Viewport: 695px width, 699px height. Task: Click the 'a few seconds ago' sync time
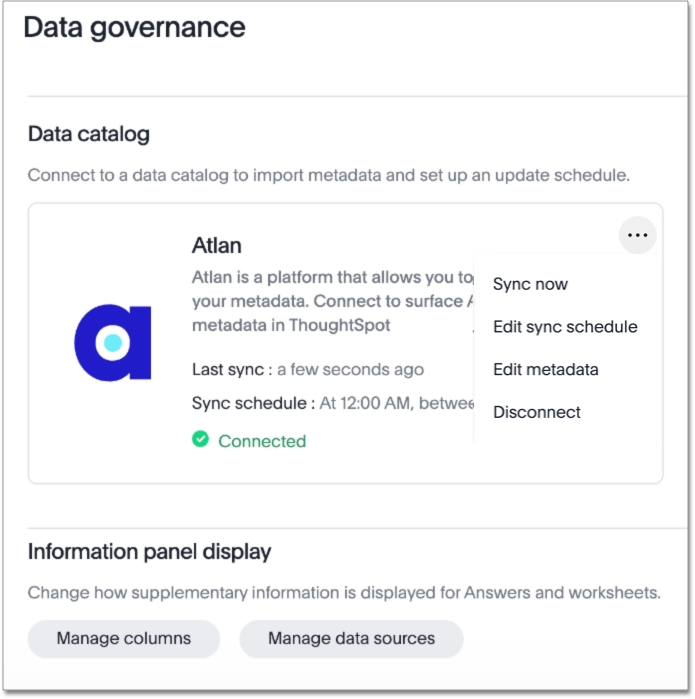pos(350,369)
